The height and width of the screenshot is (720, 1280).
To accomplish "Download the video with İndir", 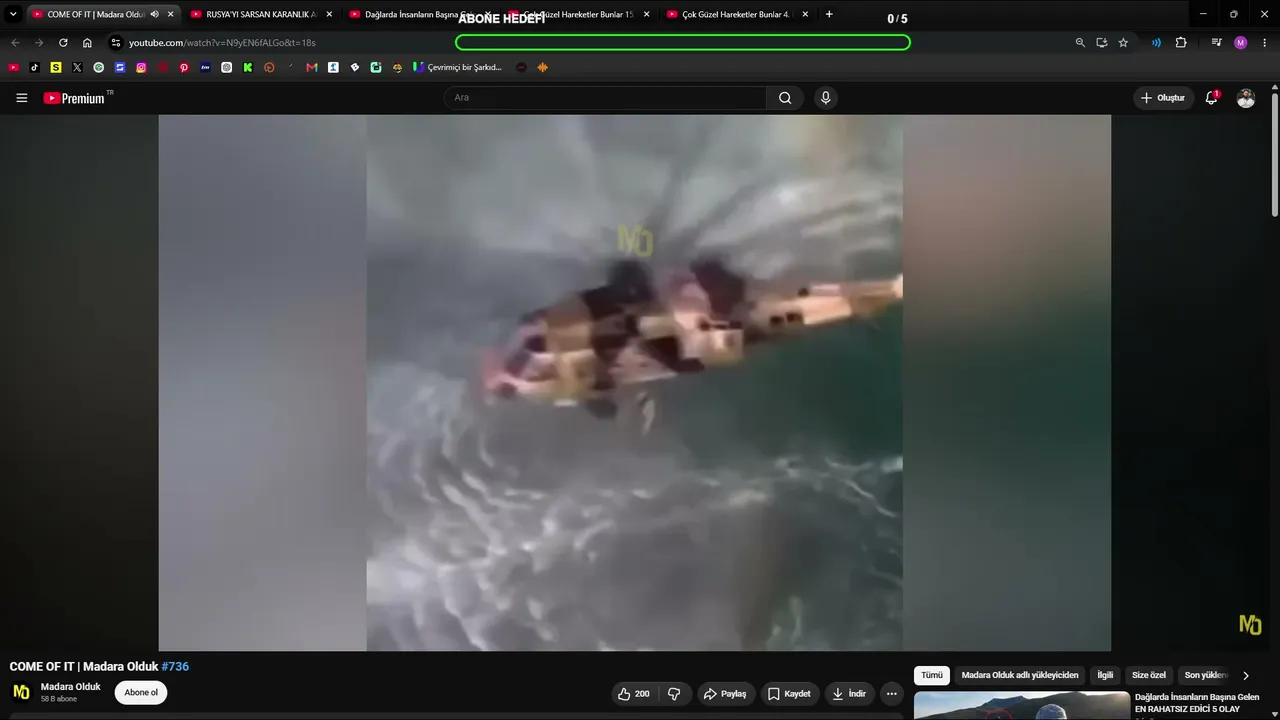I will 849,694.
